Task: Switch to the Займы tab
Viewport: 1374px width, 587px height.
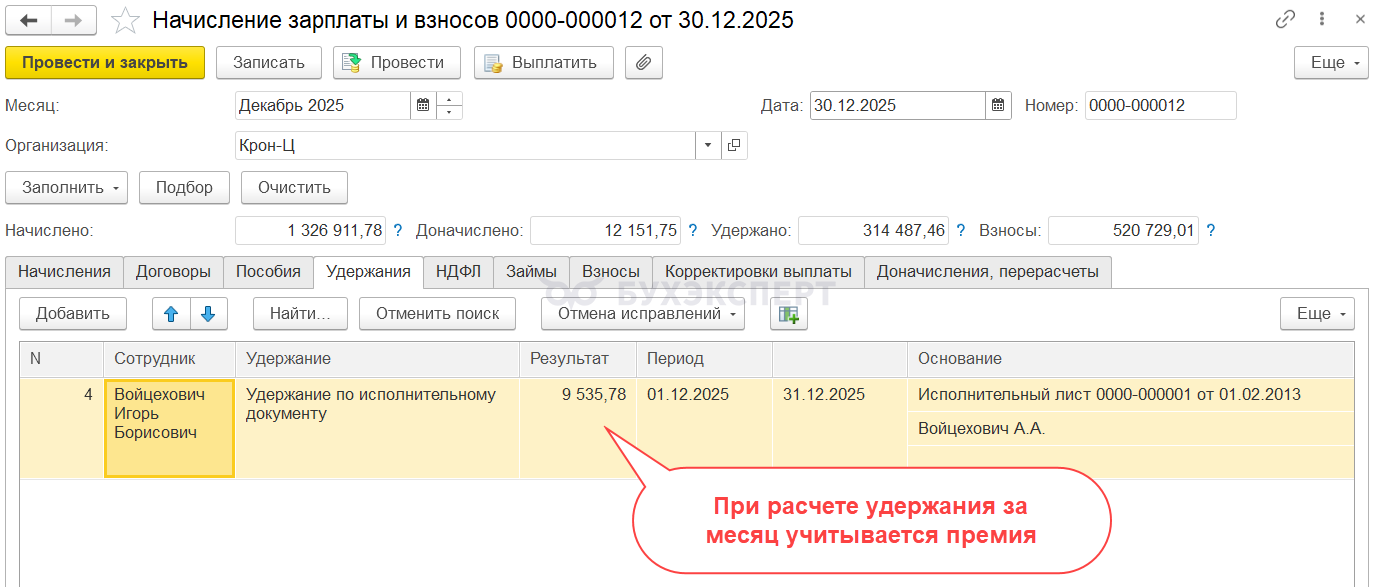Action: [x=532, y=271]
